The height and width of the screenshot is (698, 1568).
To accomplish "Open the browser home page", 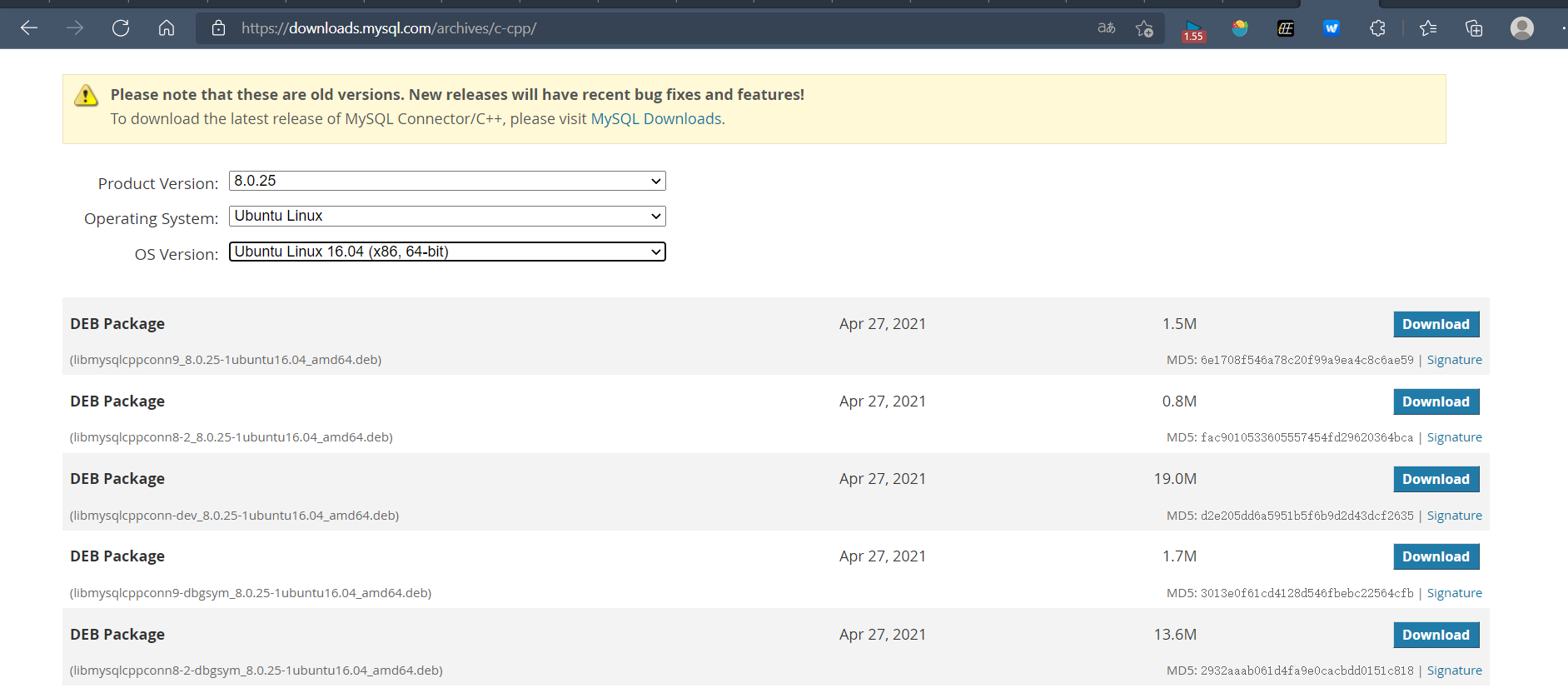I will pos(167,28).
